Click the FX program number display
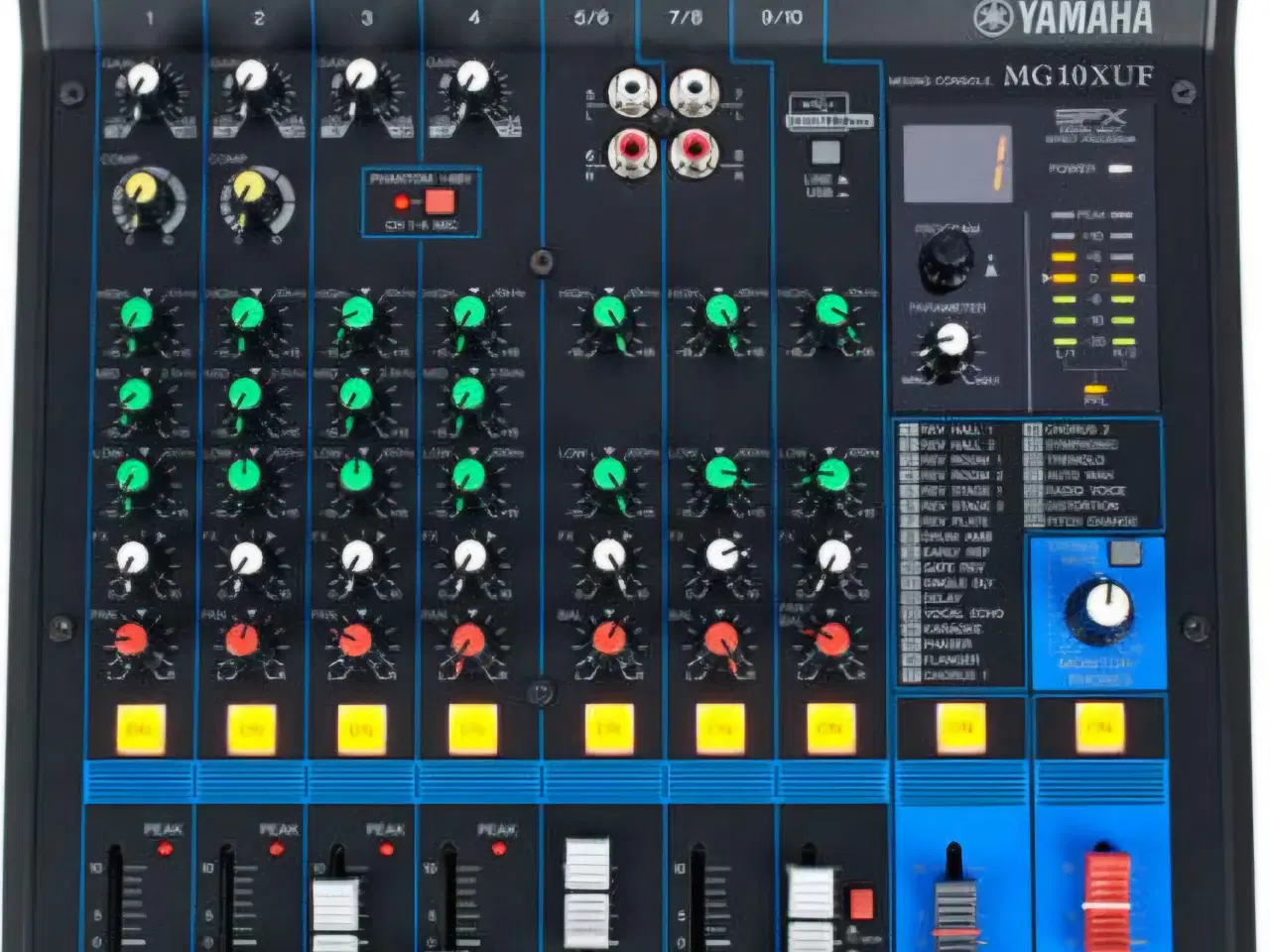The image size is (1270, 952). coord(956,163)
